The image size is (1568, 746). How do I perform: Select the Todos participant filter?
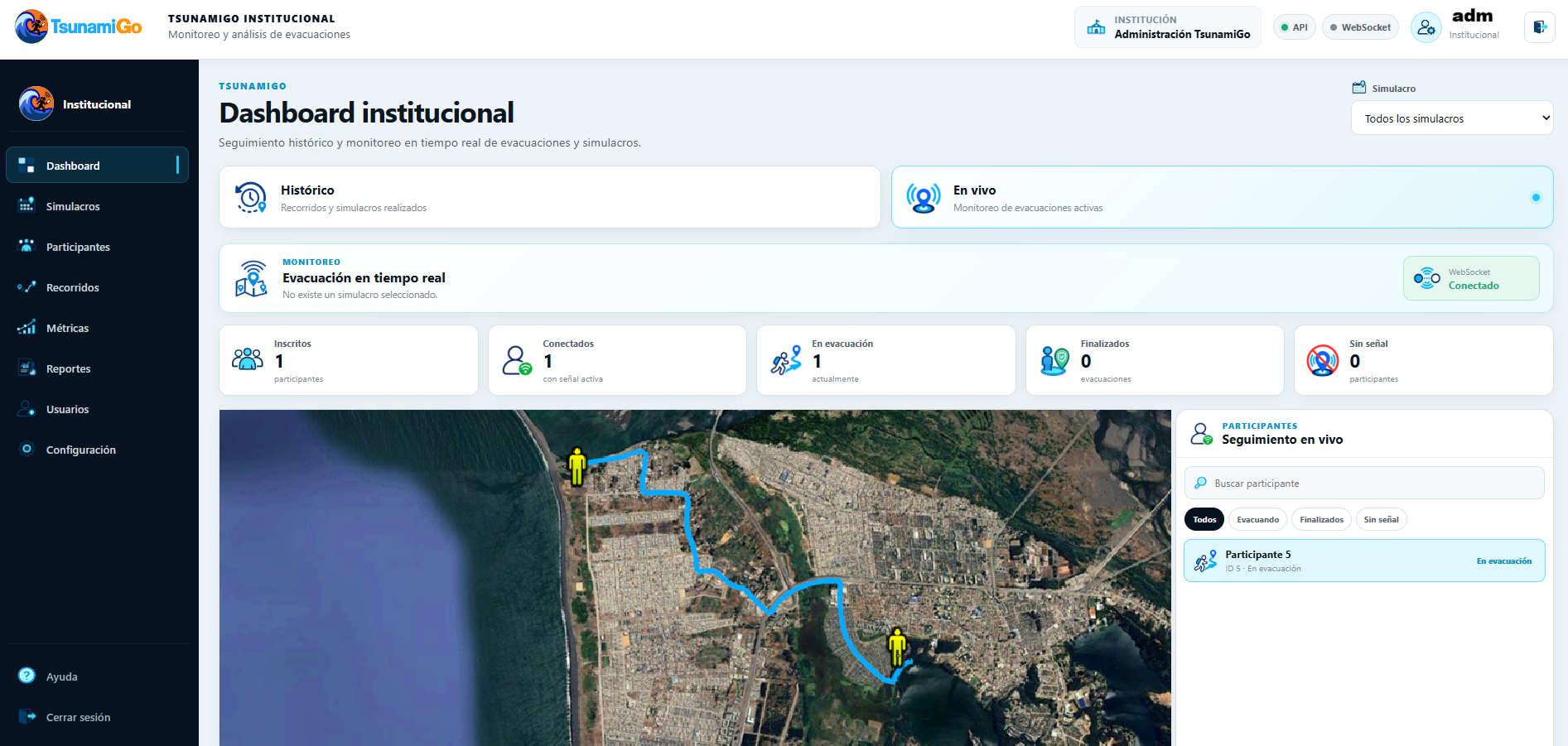tap(1204, 520)
